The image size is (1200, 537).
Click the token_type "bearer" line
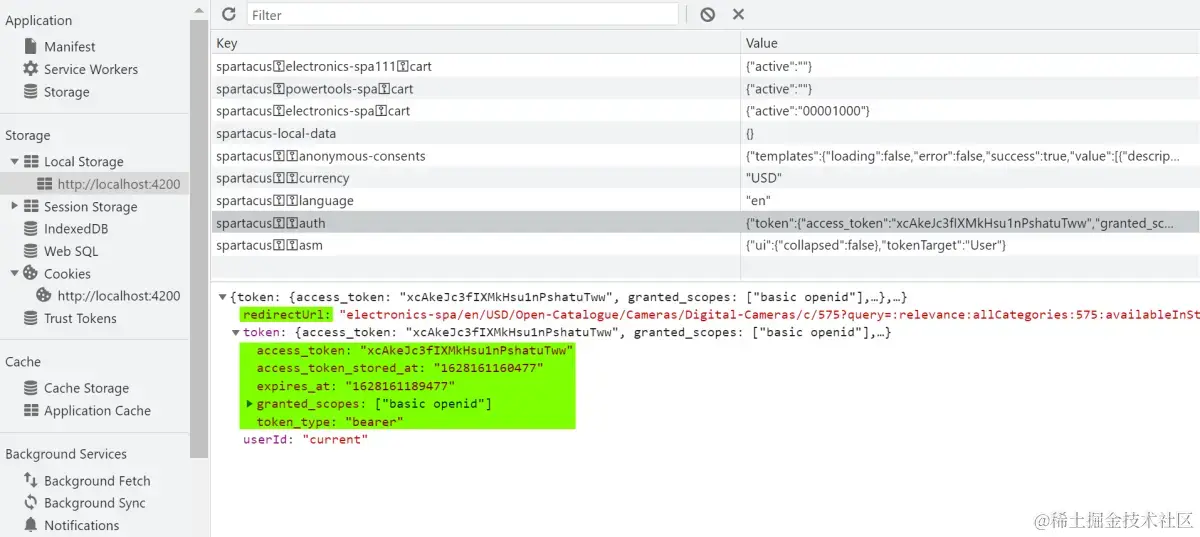(x=330, y=422)
